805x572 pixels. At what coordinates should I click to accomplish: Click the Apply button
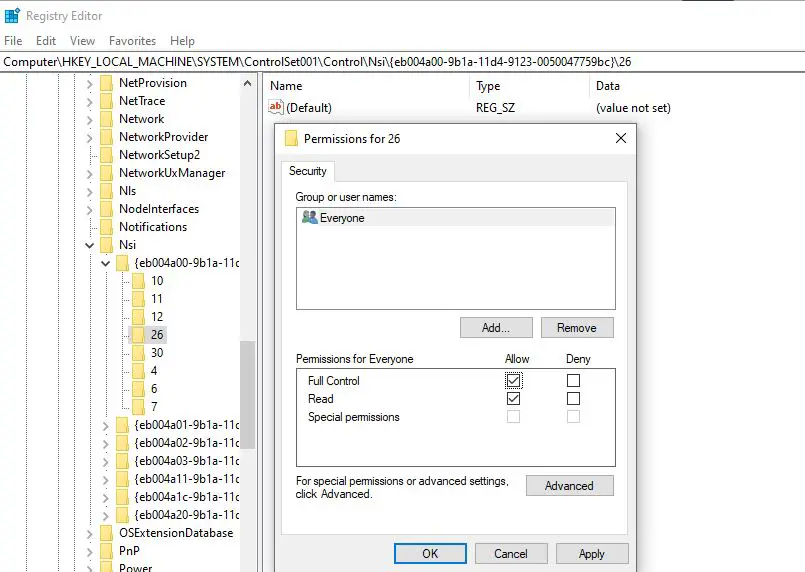(592, 554)
